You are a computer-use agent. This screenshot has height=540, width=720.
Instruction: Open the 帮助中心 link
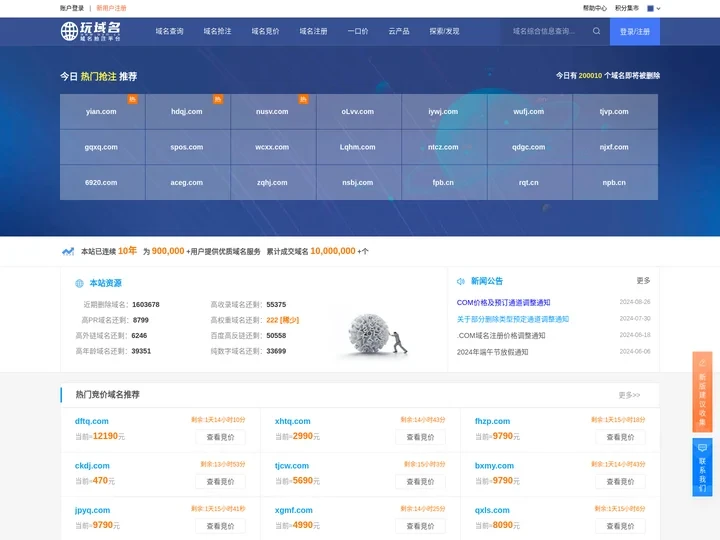coord(595,8)
